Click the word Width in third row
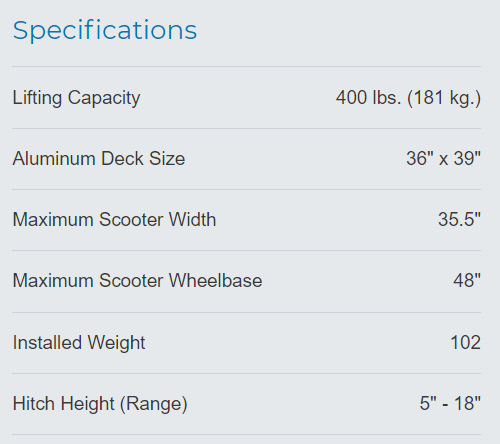This screenshot has width=500, height=444. pos(192,220)
